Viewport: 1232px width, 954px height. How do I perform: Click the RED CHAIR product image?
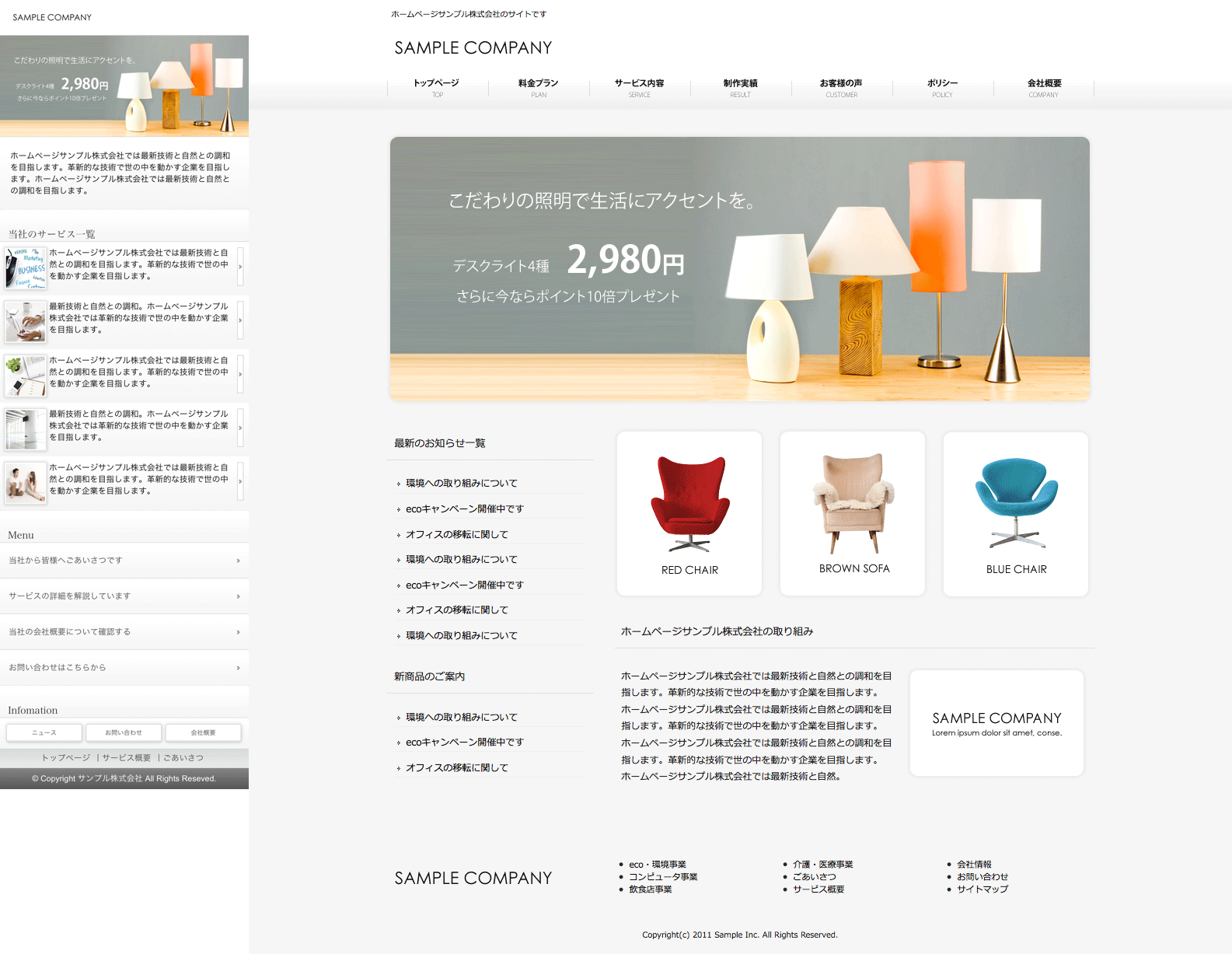689,504
